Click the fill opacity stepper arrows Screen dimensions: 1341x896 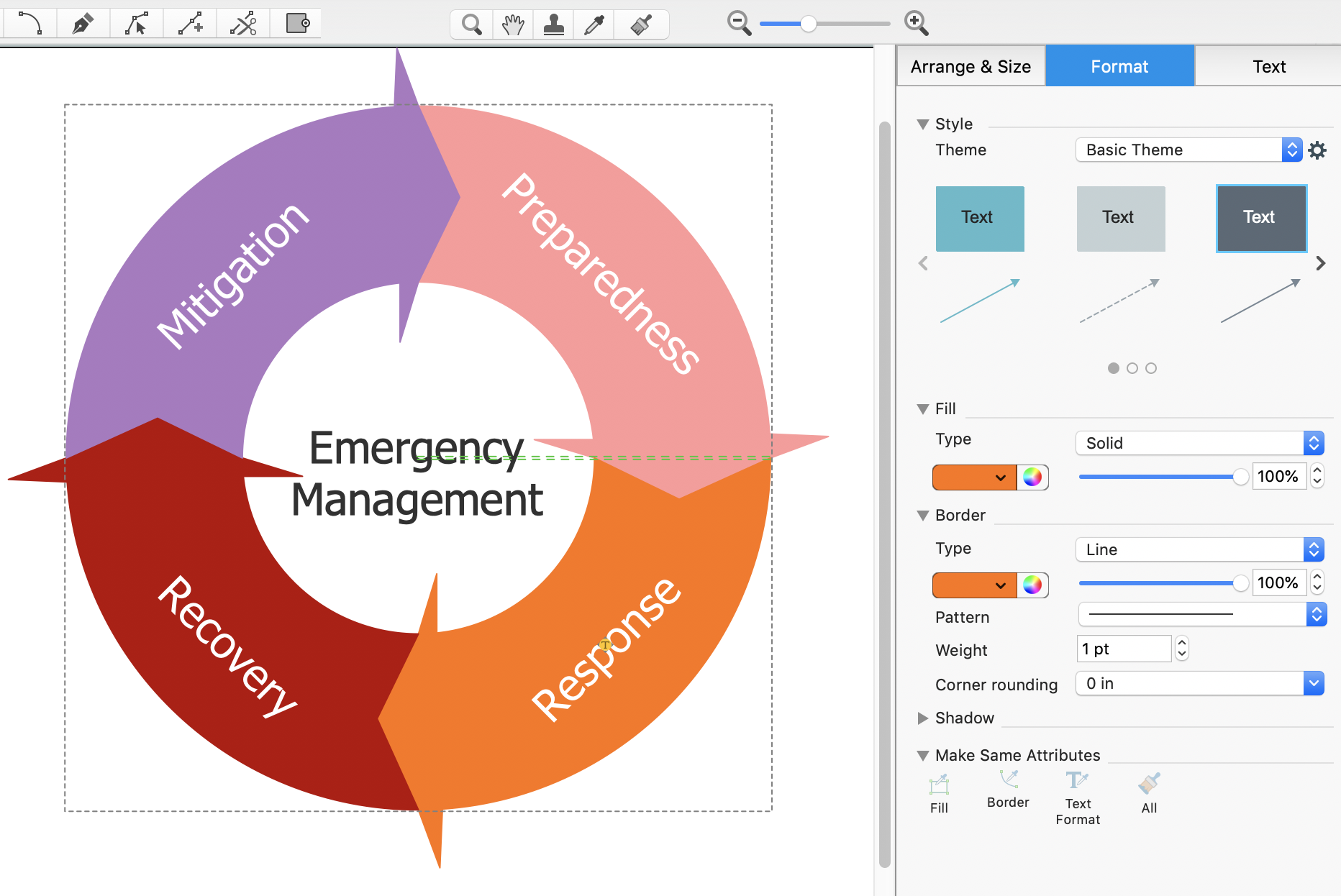pos(1317,476)
